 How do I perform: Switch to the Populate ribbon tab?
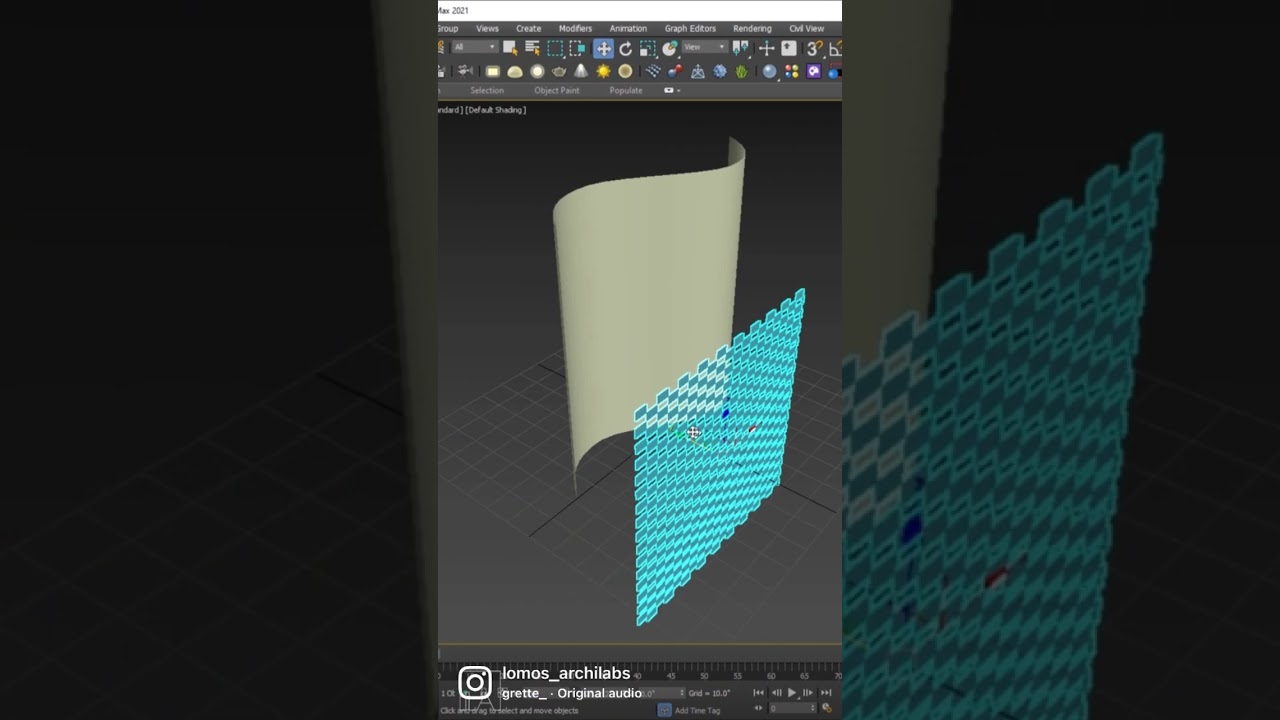tap(626, 90)
